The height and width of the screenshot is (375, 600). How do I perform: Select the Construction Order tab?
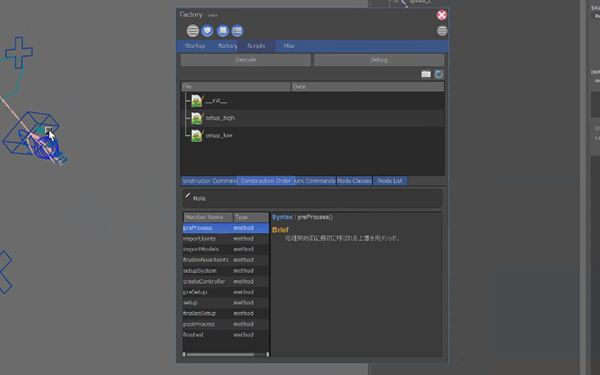pos(266,181)
